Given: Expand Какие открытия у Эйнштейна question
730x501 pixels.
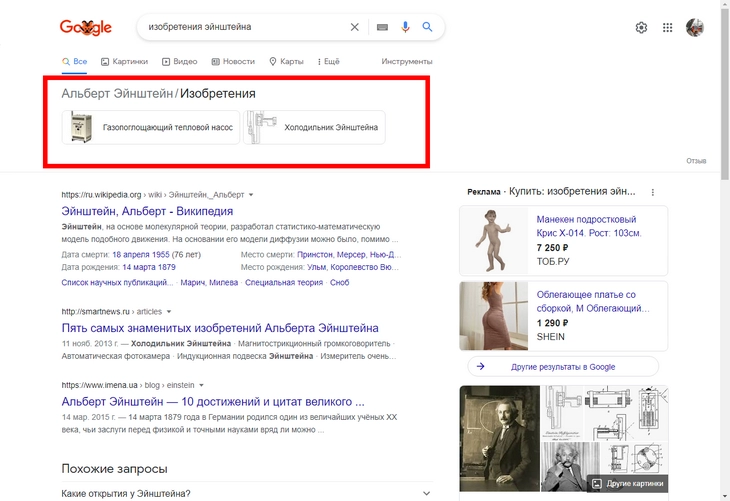Looking at the screenshot, I should 247,493.
